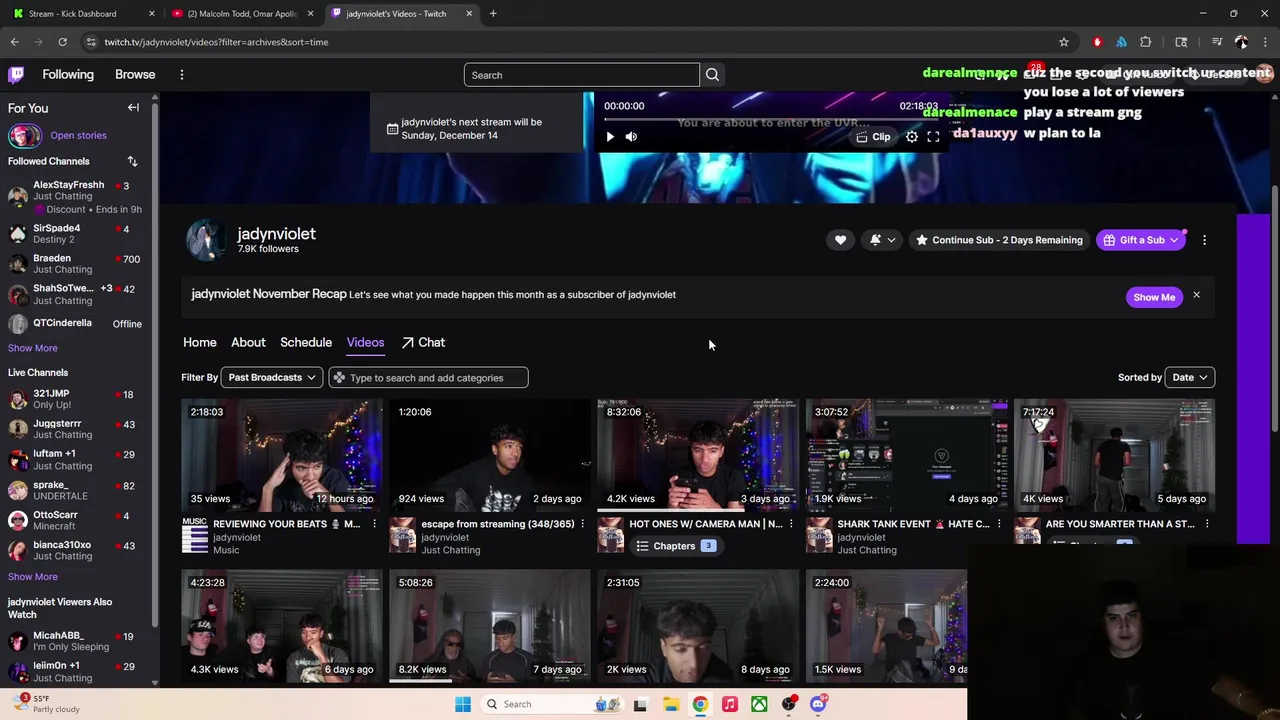Open Chrome extensions puzzle icon
The height and width of the screenshot is (720, 1280).
1146,42
